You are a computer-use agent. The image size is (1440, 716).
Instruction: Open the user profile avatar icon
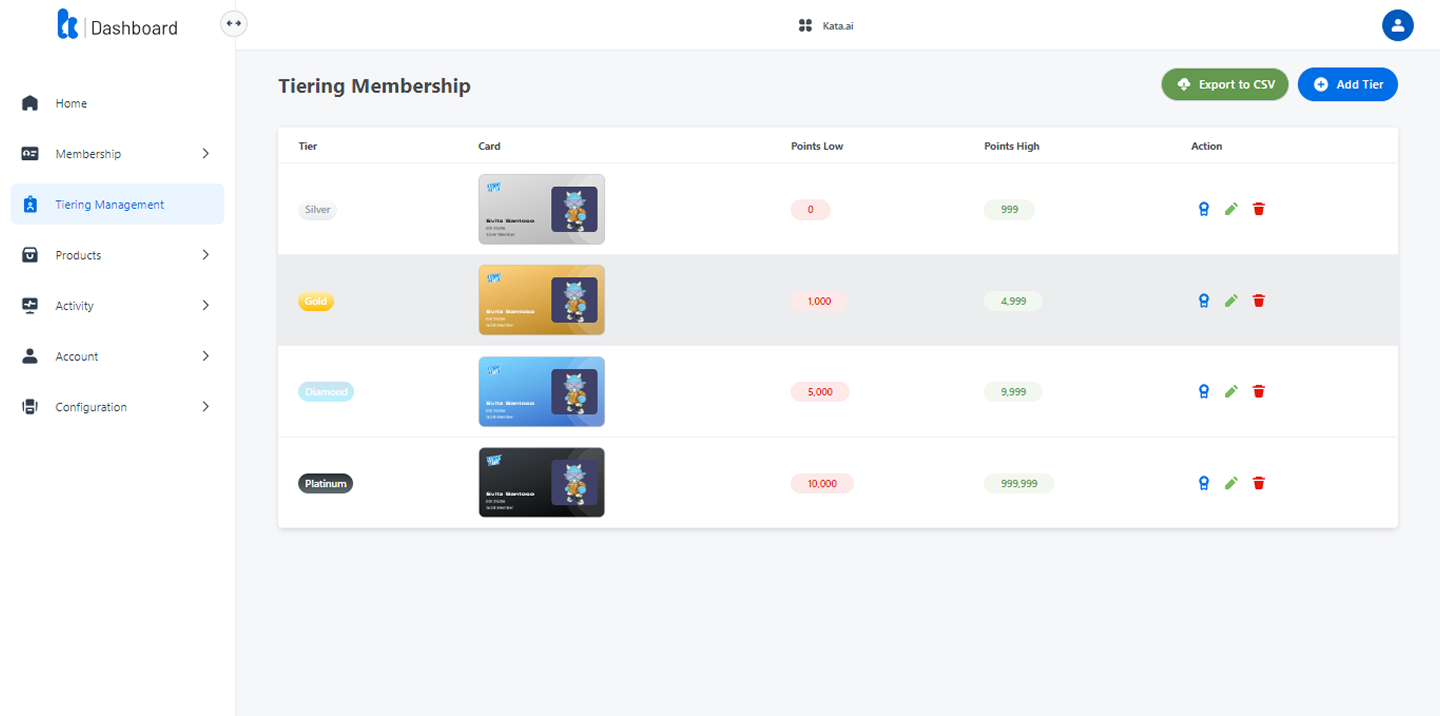pyautogui.click(x=1397, y=26)
